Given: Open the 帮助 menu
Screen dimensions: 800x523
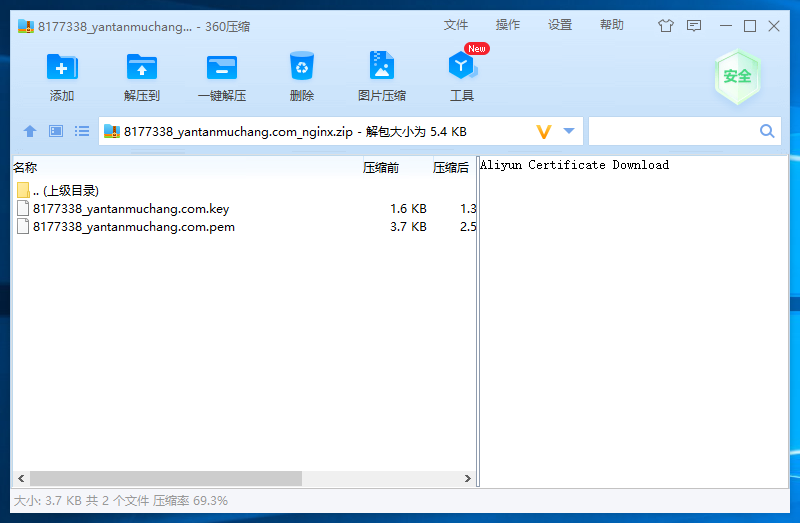Looking at the screenshot, I should [x=612, y=25].
